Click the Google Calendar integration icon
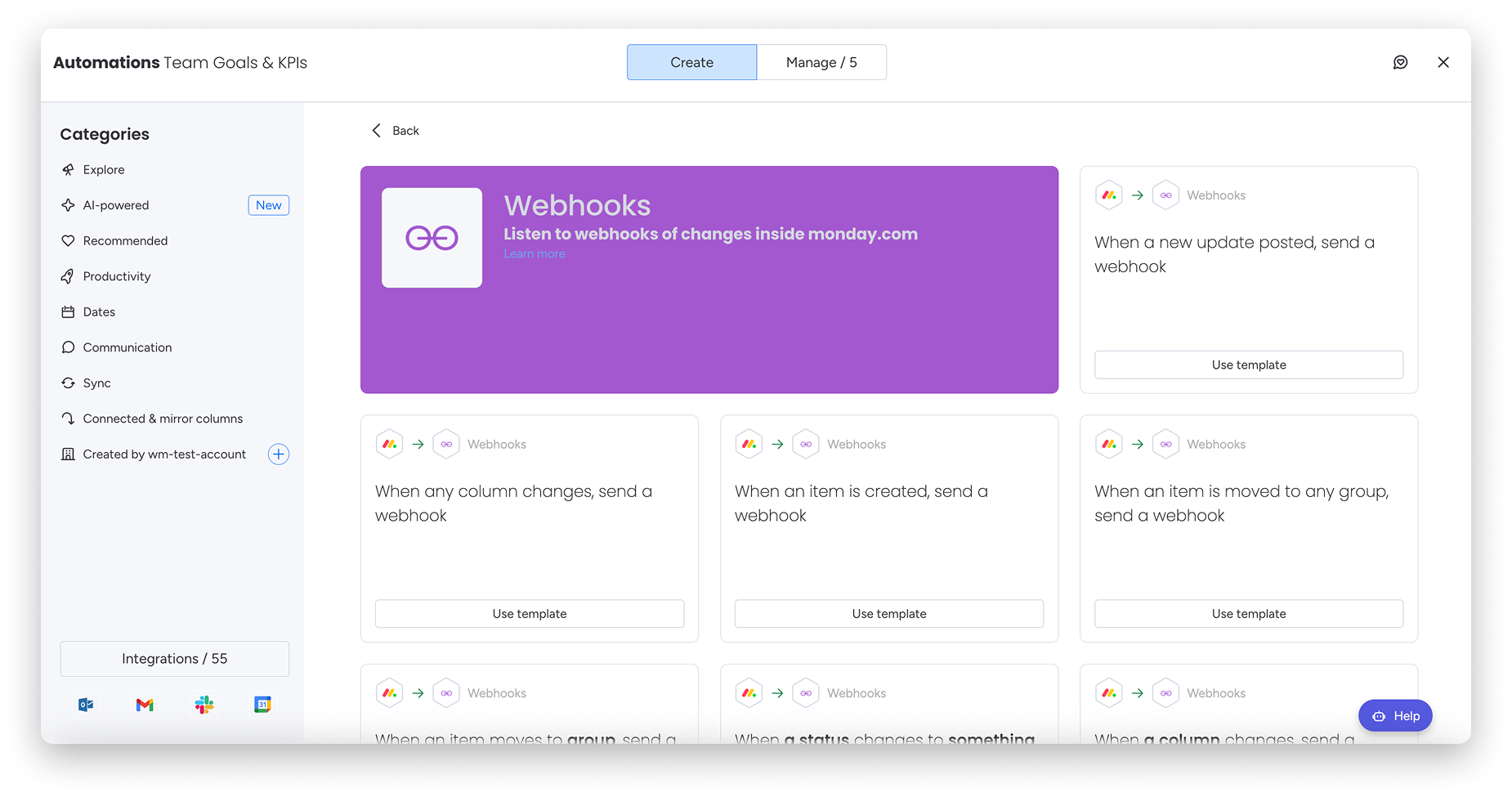The width and height of the screenshot is (1512, 797). click(x=262, y=704)
